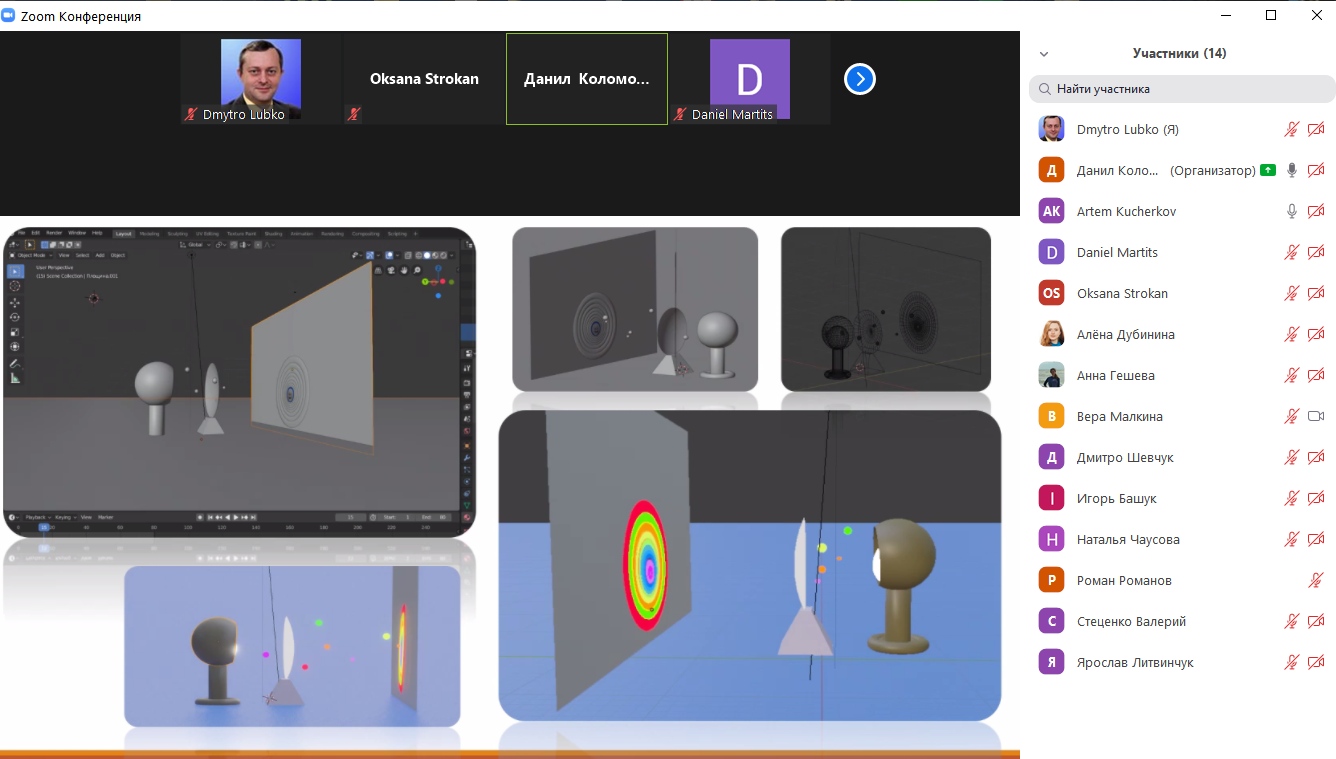Screen dimensions: 1336x759
Task: Select participant name "Вера Малкина"
Action: pos(1120,416)
